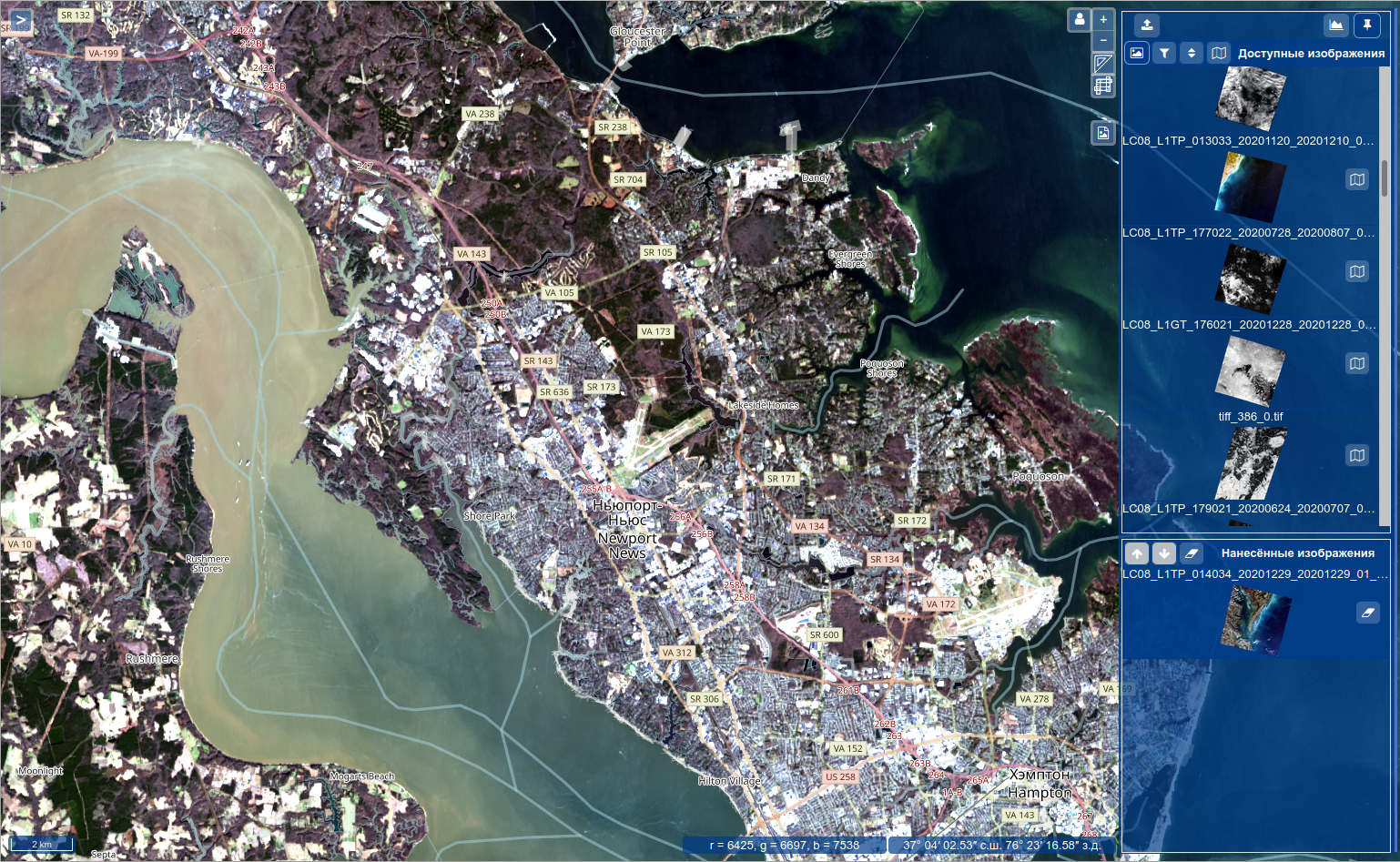This screenshot has width=1400, height=862.
Task: Add tiff_386_0.tif image to the map
Action: click(1356, 363)
